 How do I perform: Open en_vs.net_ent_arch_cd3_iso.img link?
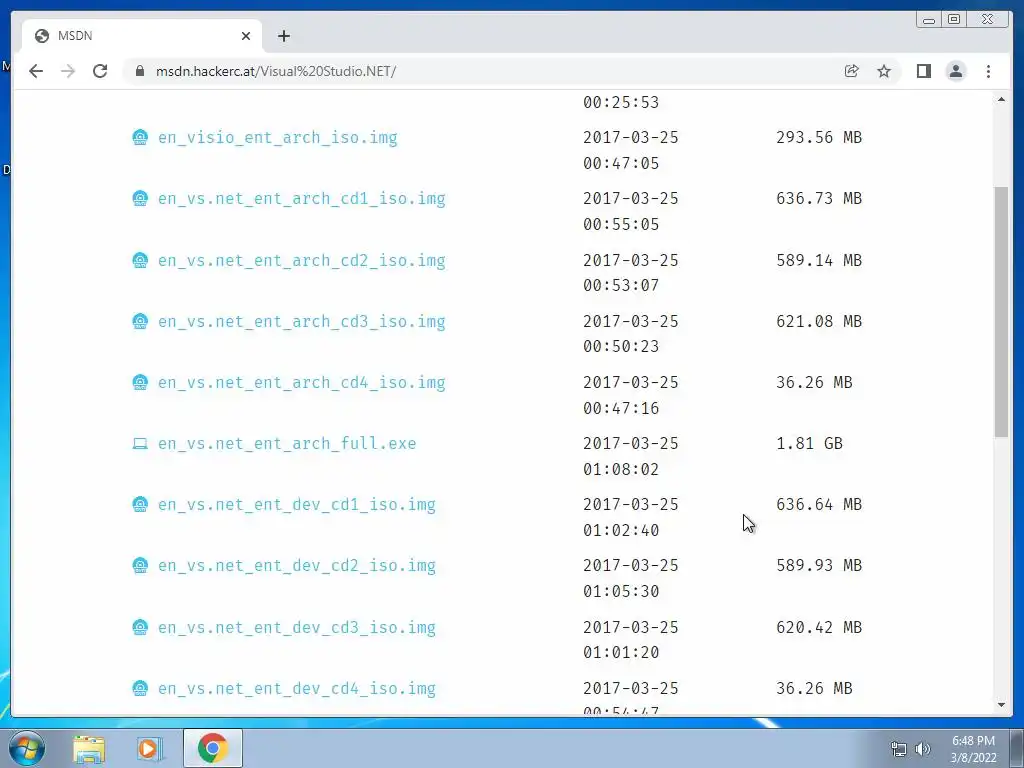[302, 321]
